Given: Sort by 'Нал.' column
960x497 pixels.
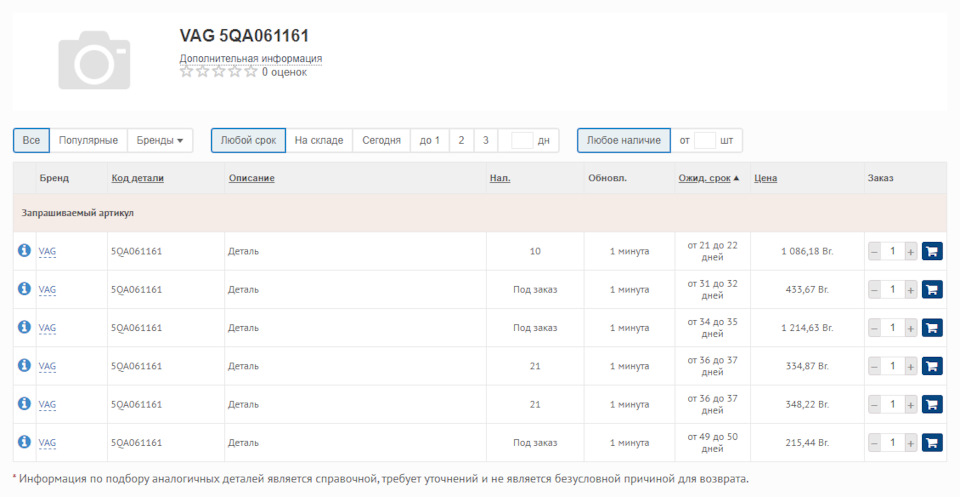Looking at the screenshot, I should click(500, 178).
